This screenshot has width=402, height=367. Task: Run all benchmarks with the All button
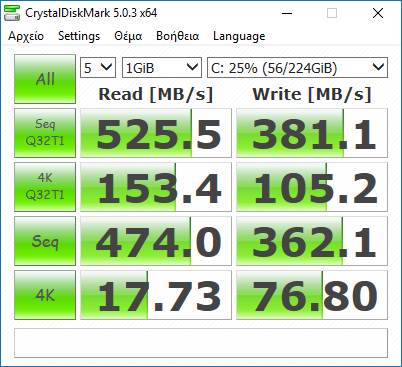[45, 79]
